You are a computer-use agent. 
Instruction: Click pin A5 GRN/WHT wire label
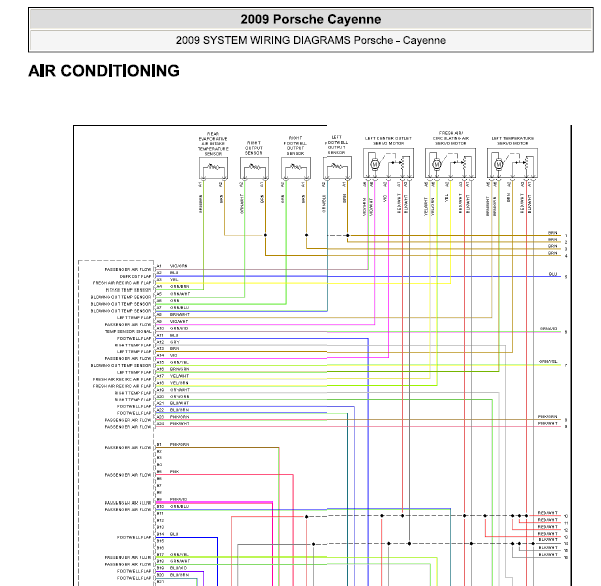(180, 294)
